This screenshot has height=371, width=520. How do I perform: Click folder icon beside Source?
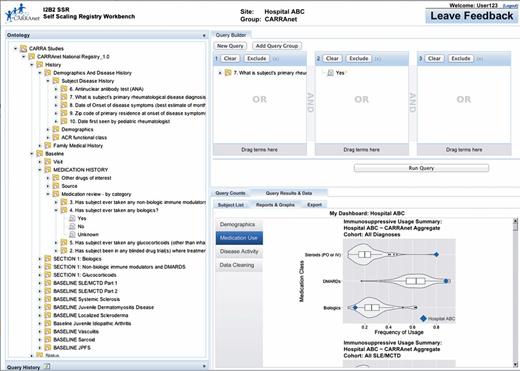point(56,186)
